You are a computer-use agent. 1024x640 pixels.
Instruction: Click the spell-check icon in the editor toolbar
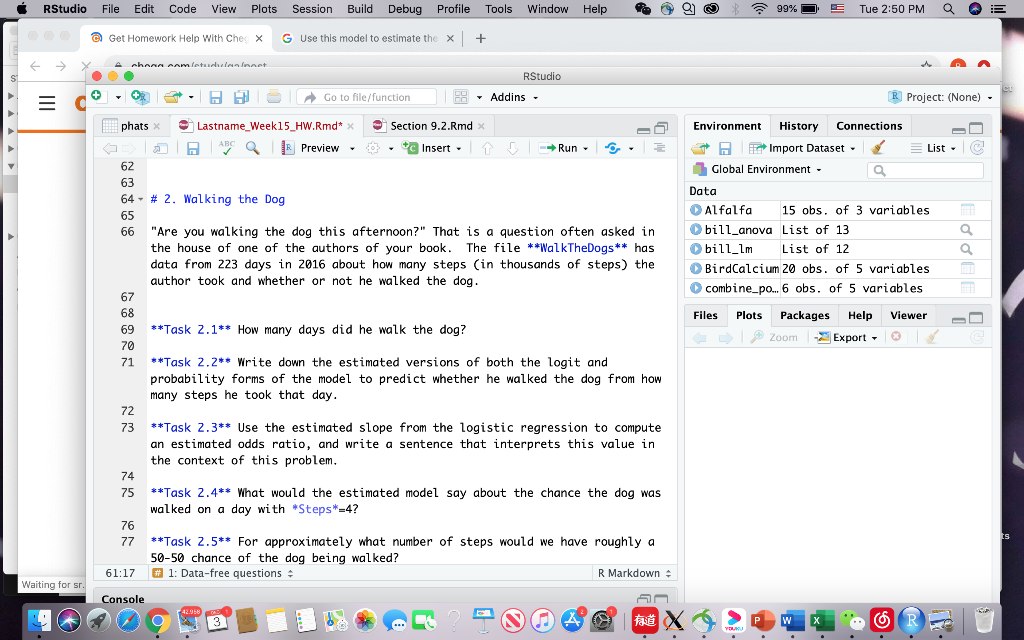(x=225, y=148)
